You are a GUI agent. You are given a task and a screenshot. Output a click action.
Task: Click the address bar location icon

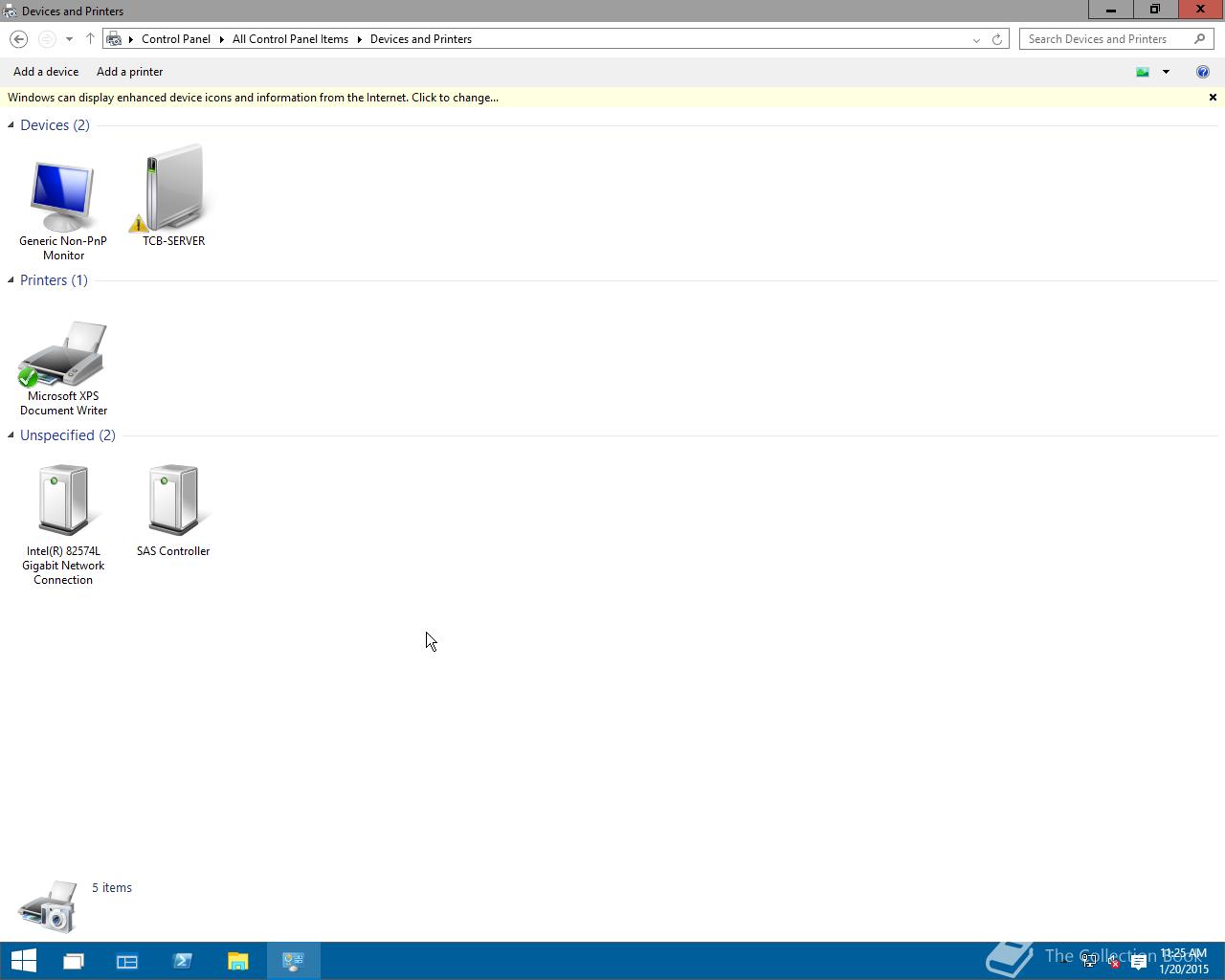click(x=114, y=39)
